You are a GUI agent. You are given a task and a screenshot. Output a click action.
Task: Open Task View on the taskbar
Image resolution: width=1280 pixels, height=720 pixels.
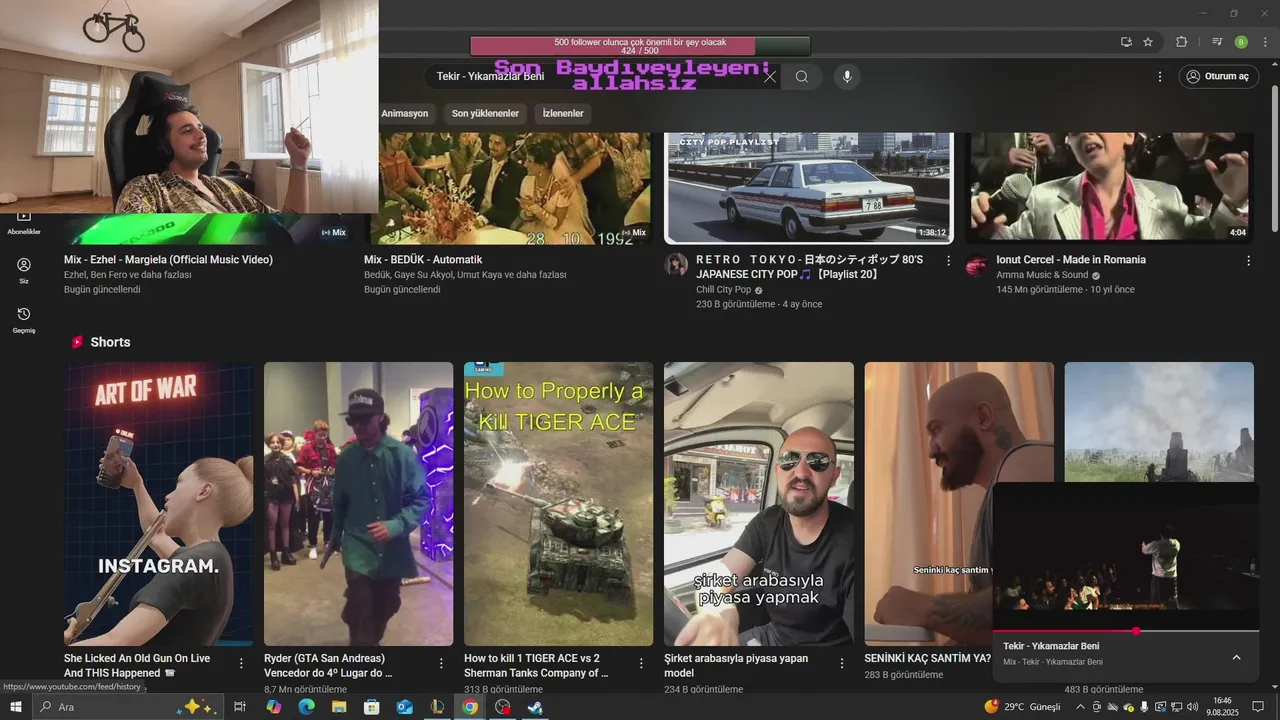[240, 707]
